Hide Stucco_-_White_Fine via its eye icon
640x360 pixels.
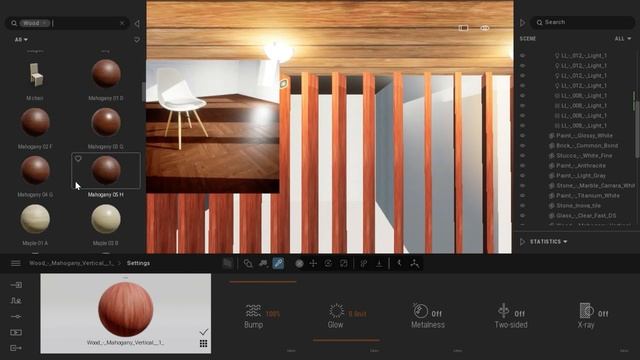click(x=523, y=156)
